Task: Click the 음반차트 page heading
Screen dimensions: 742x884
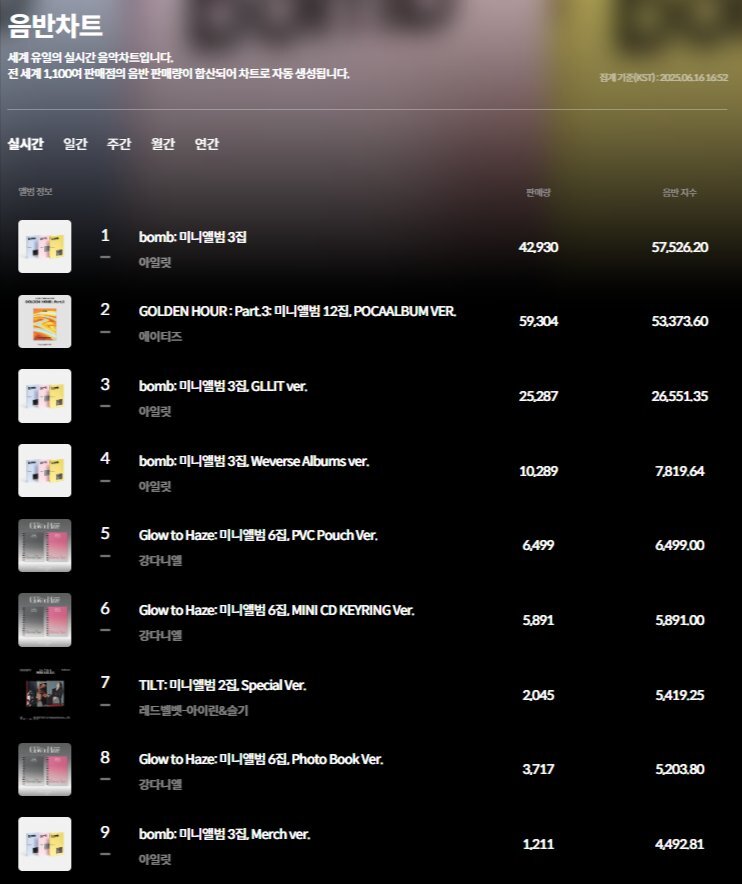Action: 55,26
